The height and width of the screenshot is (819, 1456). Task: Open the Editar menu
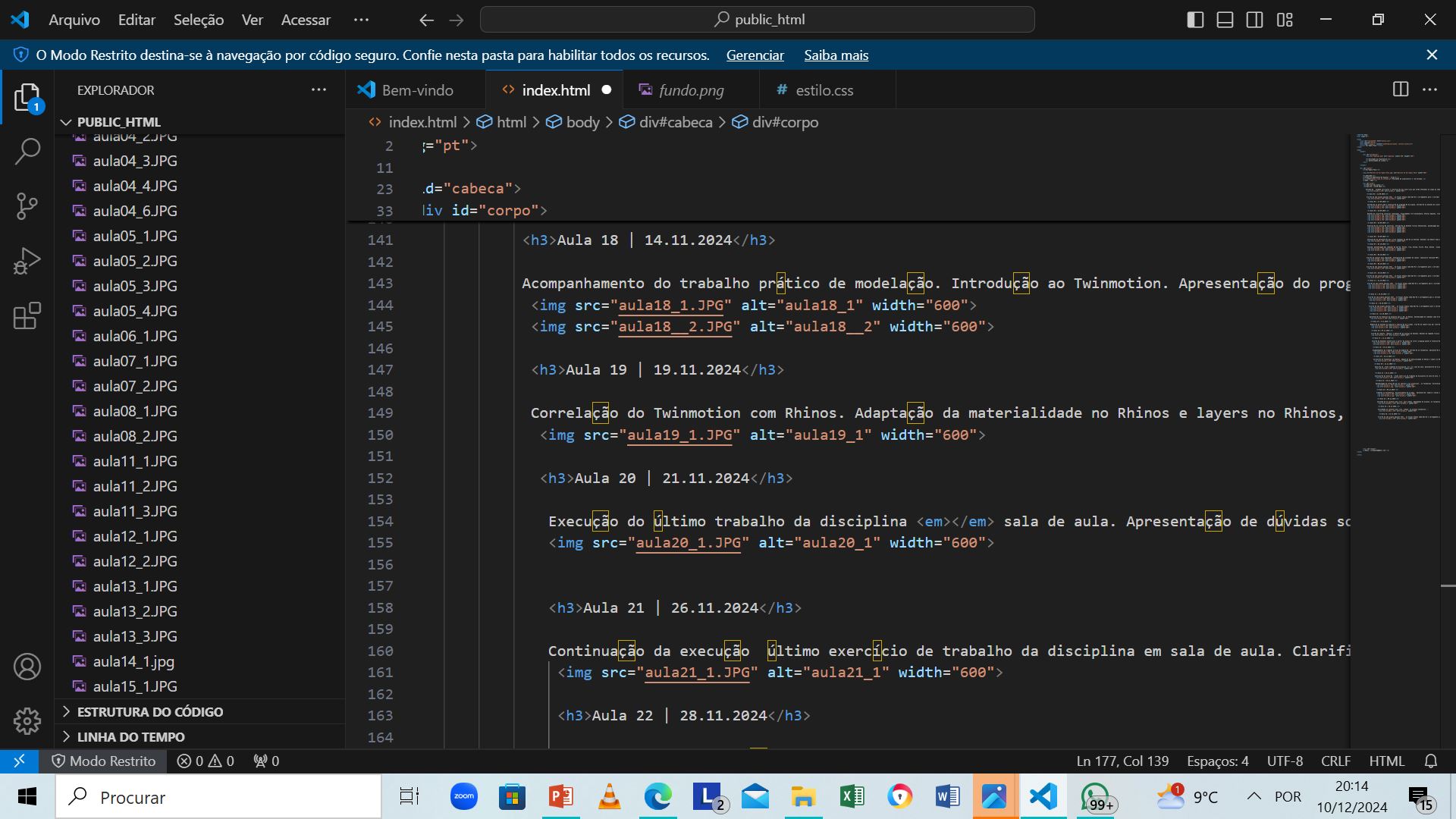[x=136, y=20]
